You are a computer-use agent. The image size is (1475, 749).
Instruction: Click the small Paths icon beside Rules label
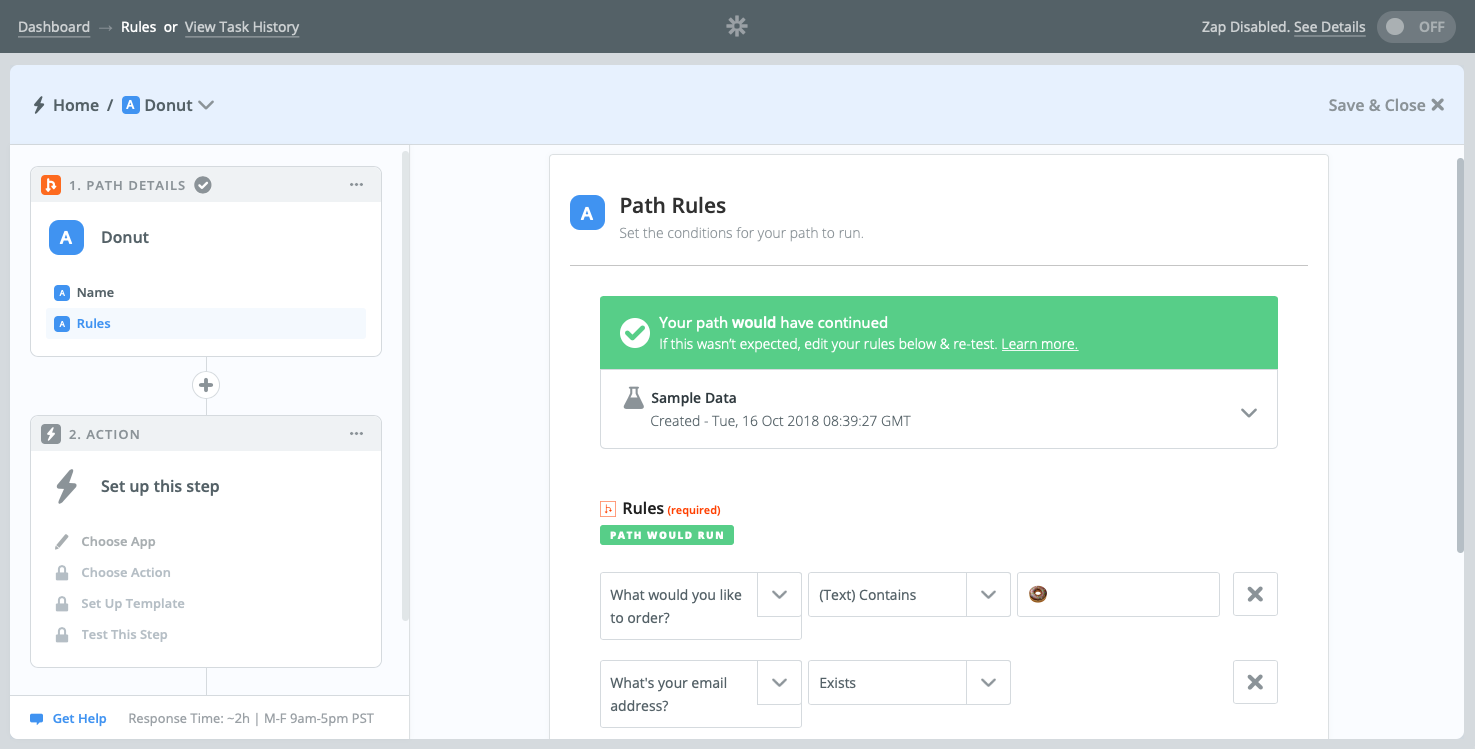(x=607, y=509)
